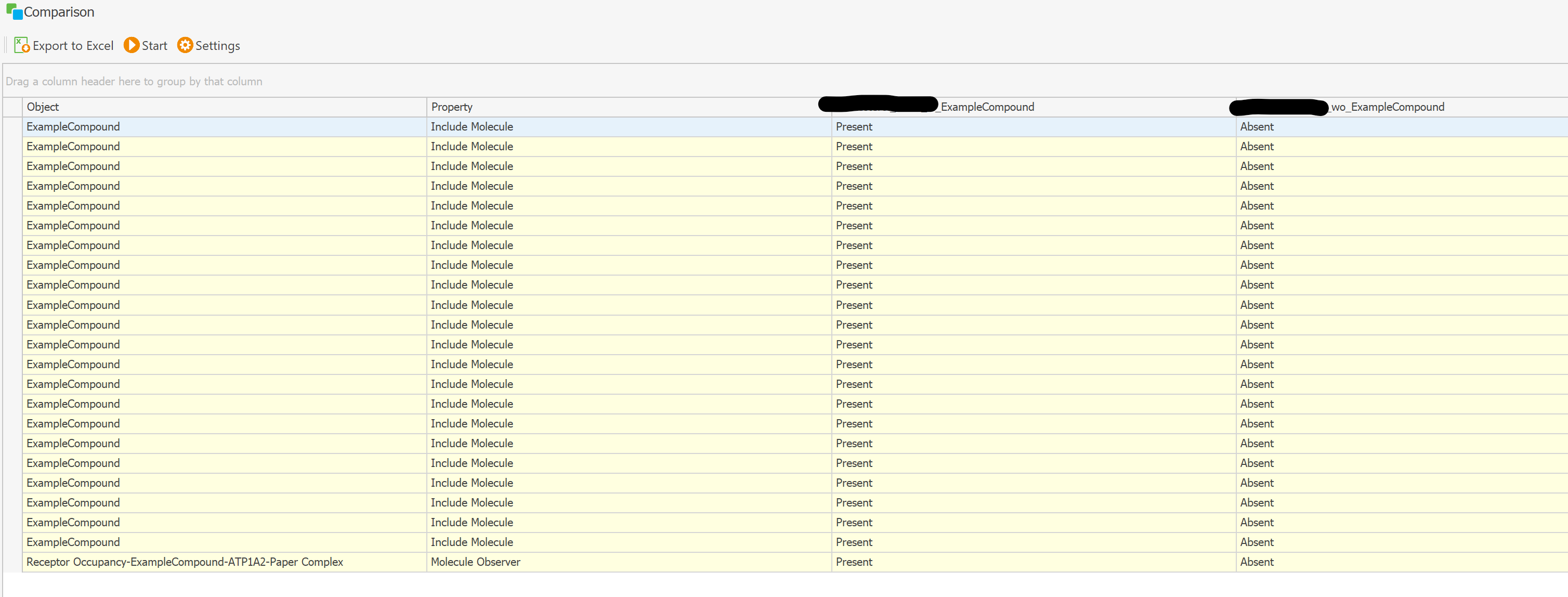Image resolution: width=1568 pixels, height=597 pixels.
Task: Click the Molecule Observer property cell
Action: [475, 562]
